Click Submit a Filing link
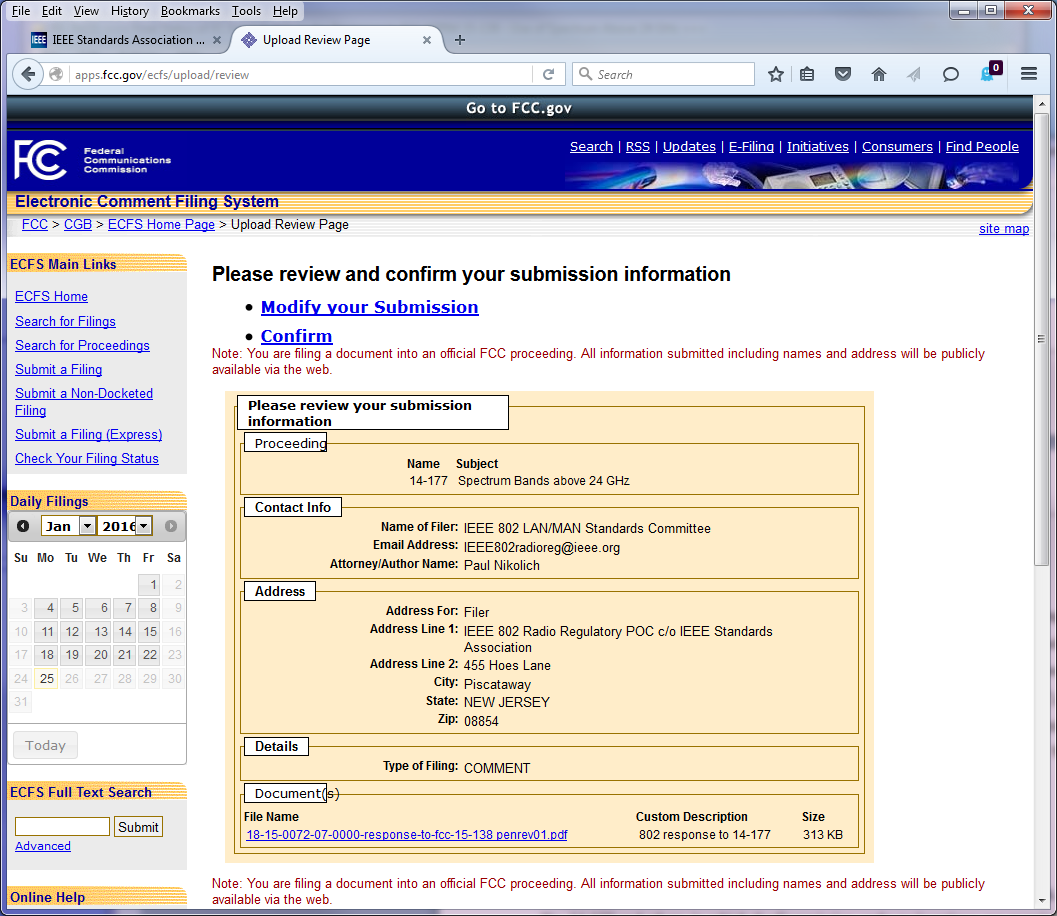The image size is (1057, 916). (x=59, y=369)
